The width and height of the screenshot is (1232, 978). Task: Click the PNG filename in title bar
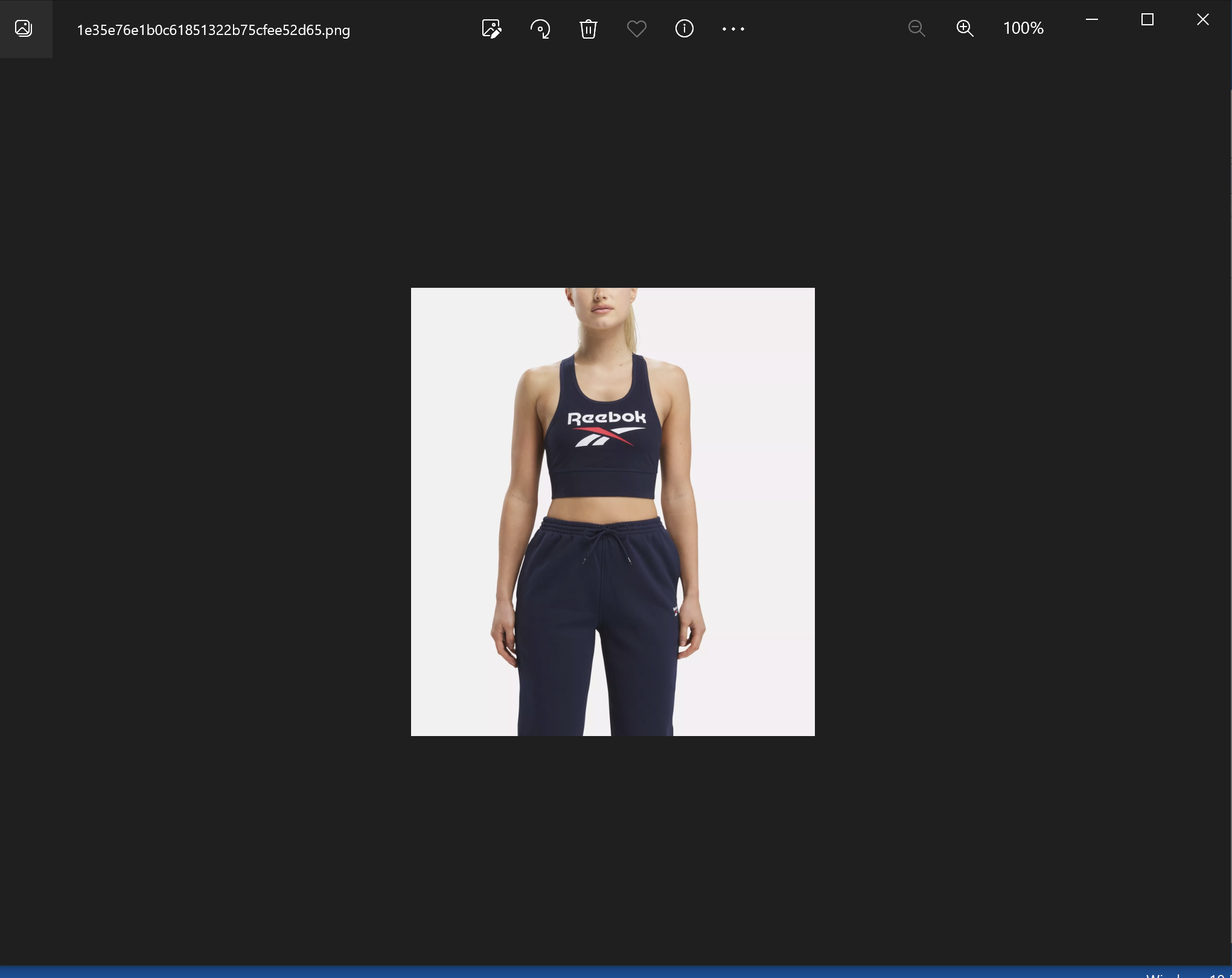(x=213, y=30)
